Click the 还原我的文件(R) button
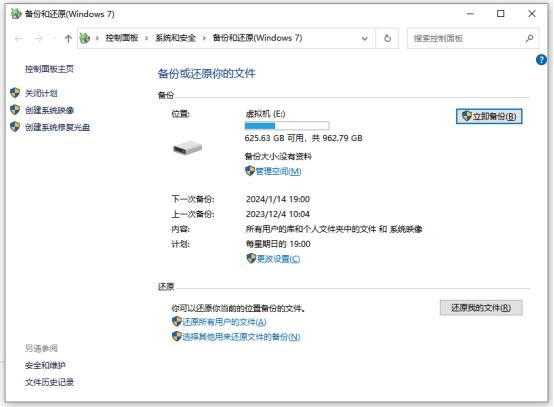 point(481,308)
